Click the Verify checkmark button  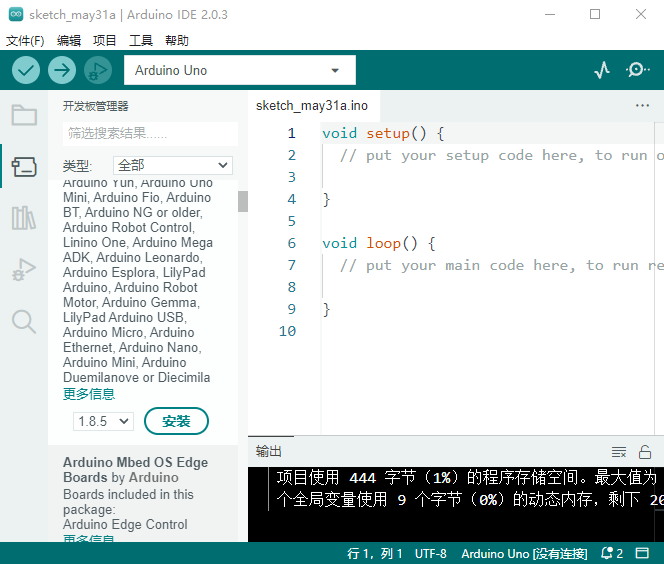click(26, 70)
